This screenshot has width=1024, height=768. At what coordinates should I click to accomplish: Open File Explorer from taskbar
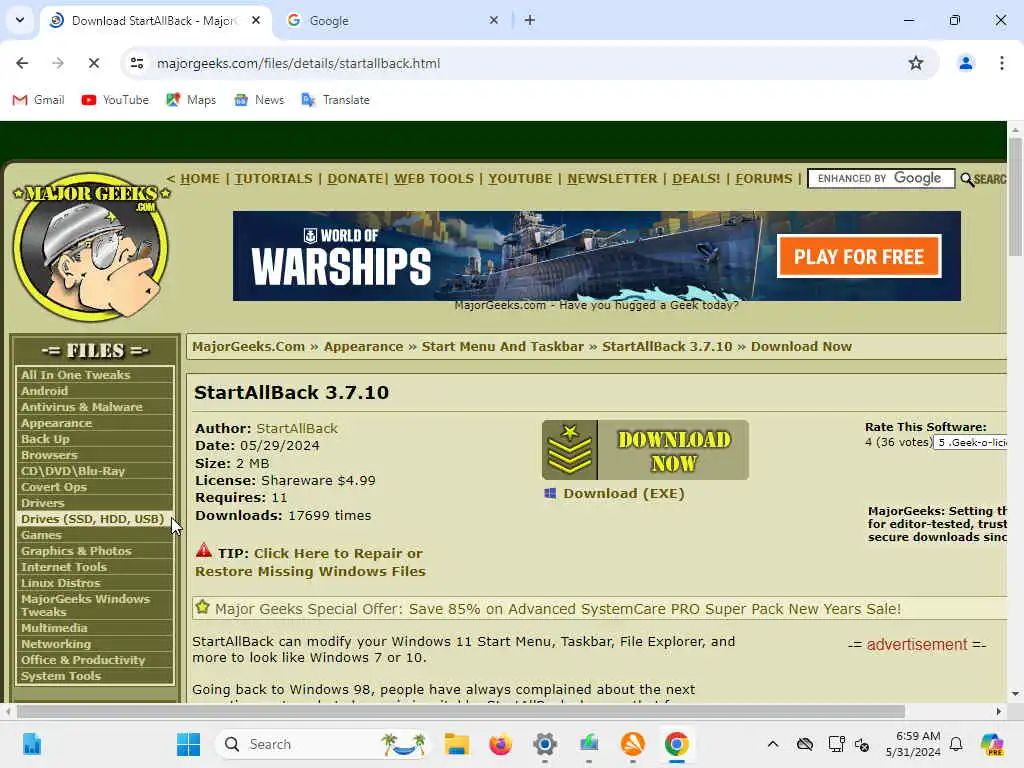coord(456,744)
